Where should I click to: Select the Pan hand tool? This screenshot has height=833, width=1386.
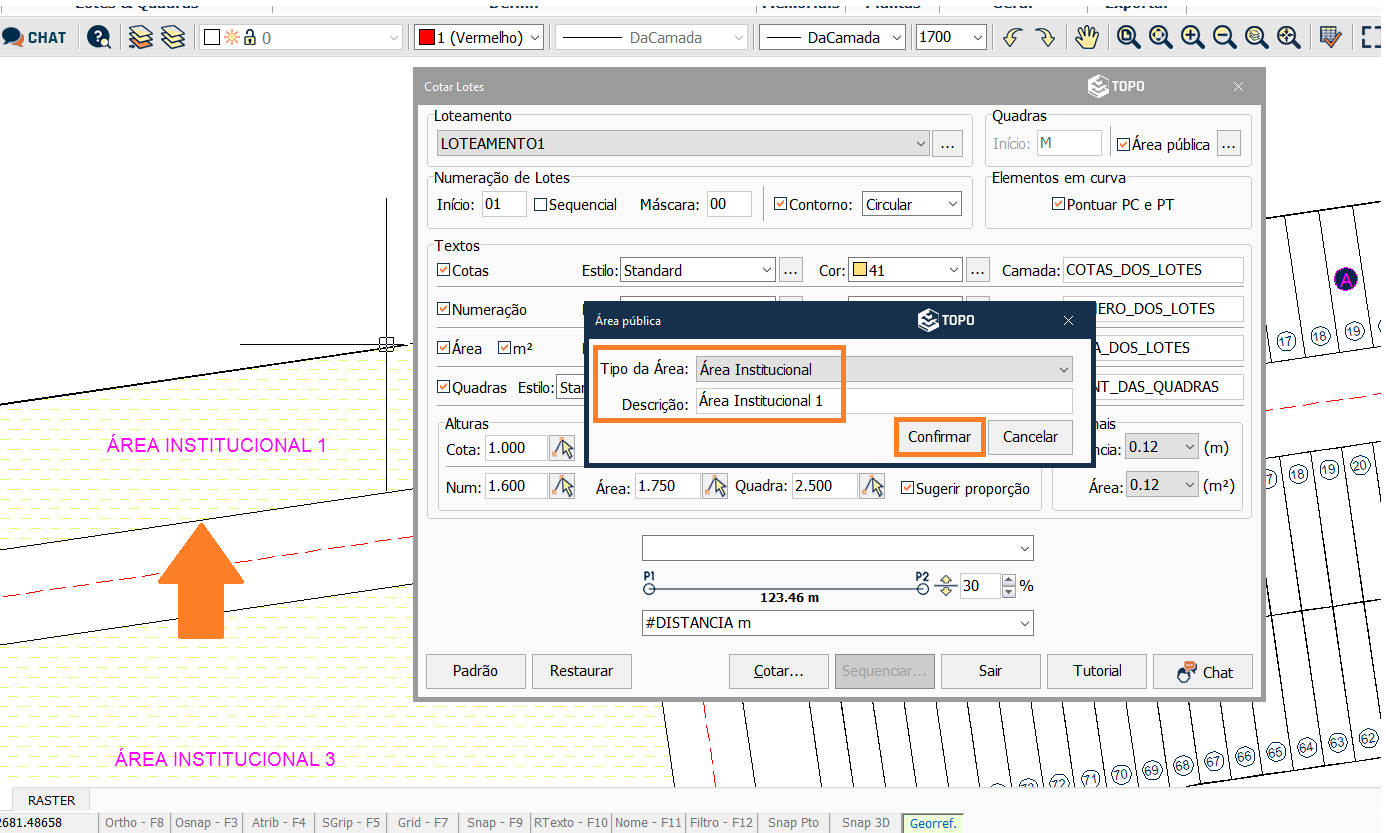point(1086,38)
